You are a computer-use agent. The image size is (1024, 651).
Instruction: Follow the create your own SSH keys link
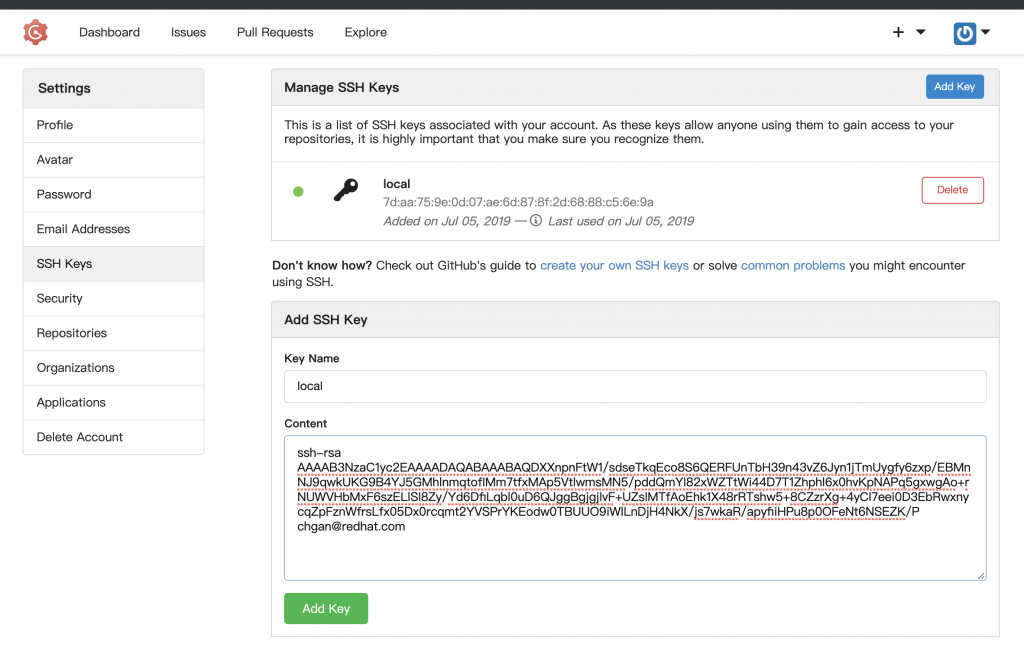614,266
